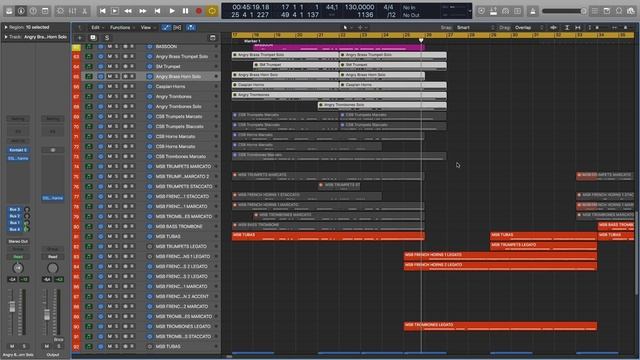Screen dimensions: 640x360
Task: Select Angry Trombones Solo region
Action: coord(382,106)
